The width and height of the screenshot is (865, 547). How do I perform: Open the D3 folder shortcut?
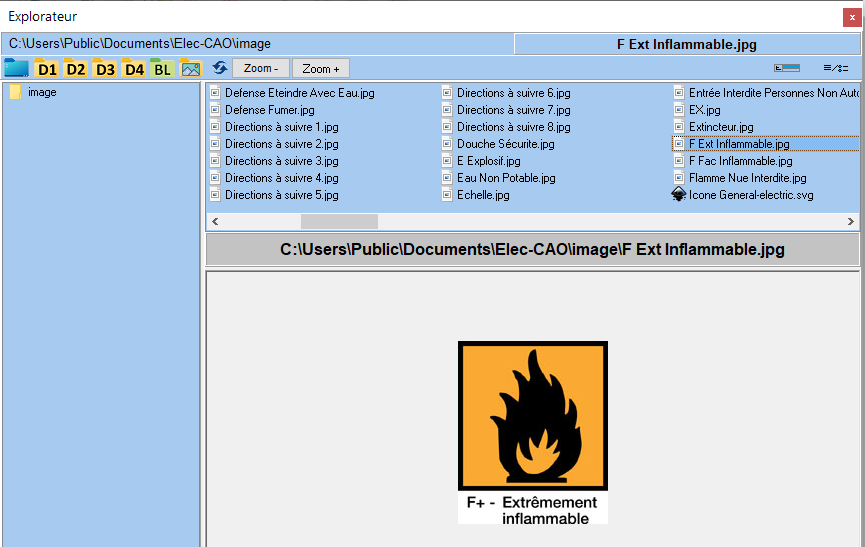pyautogui.click(x=104, y=68)
